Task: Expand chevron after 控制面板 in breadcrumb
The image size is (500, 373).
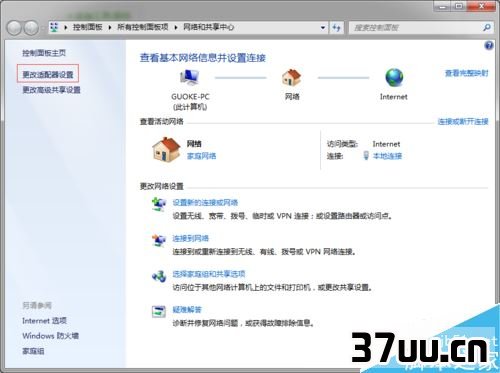Action: pos(110,28)
